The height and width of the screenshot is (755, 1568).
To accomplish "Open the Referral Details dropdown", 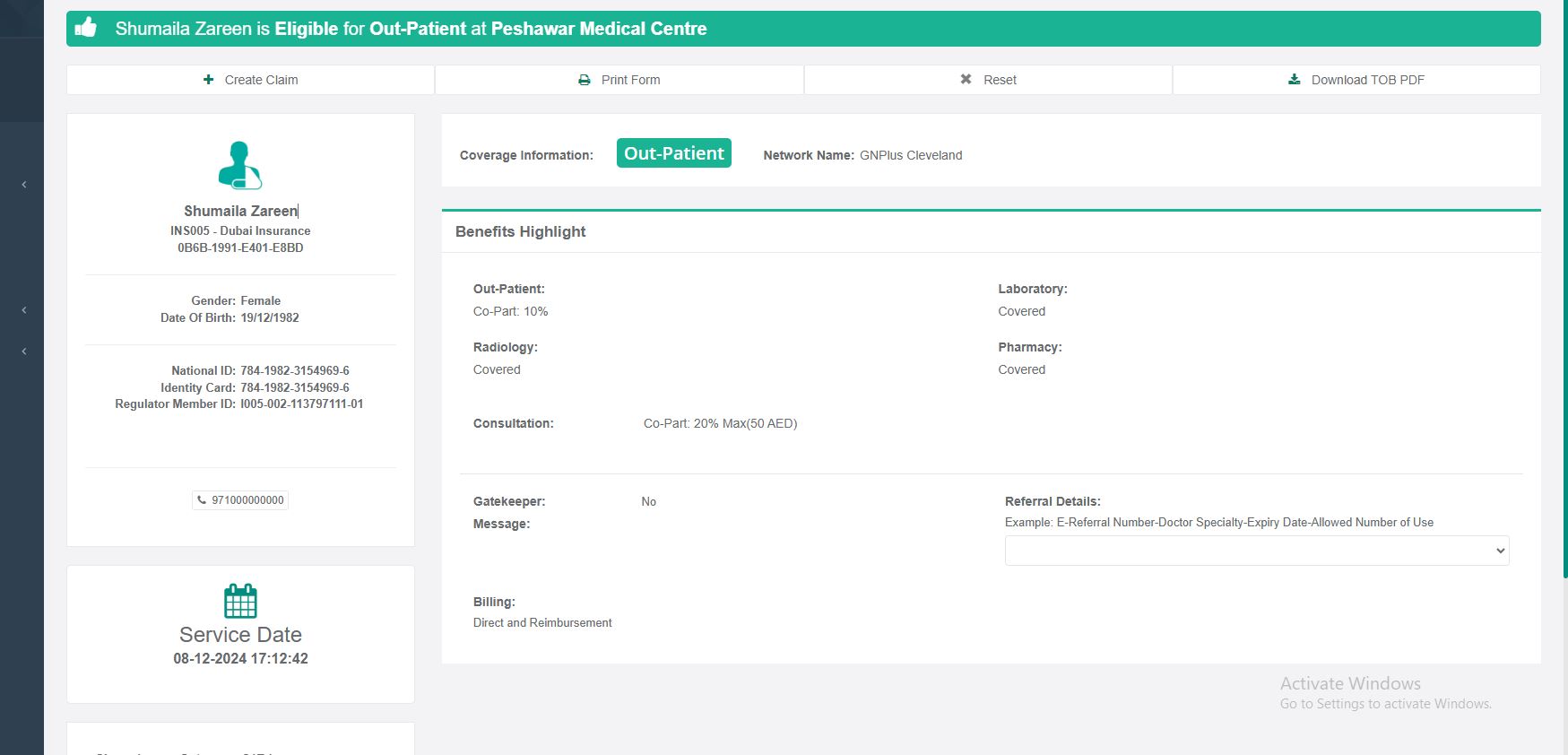I will pyautogui.click(x=1256, y=551).
